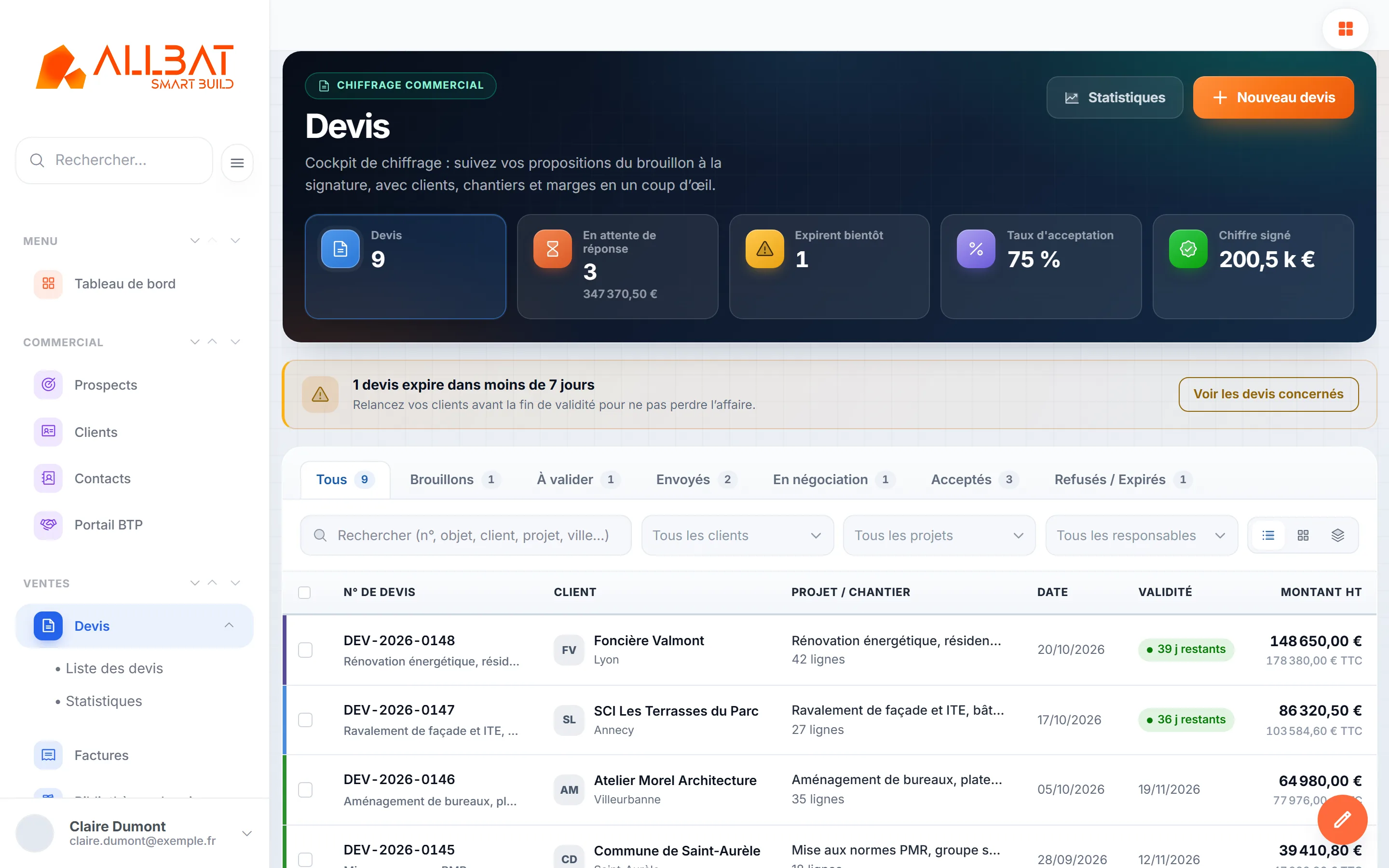Open the Statistiques header button

[x=1115, y=97]
